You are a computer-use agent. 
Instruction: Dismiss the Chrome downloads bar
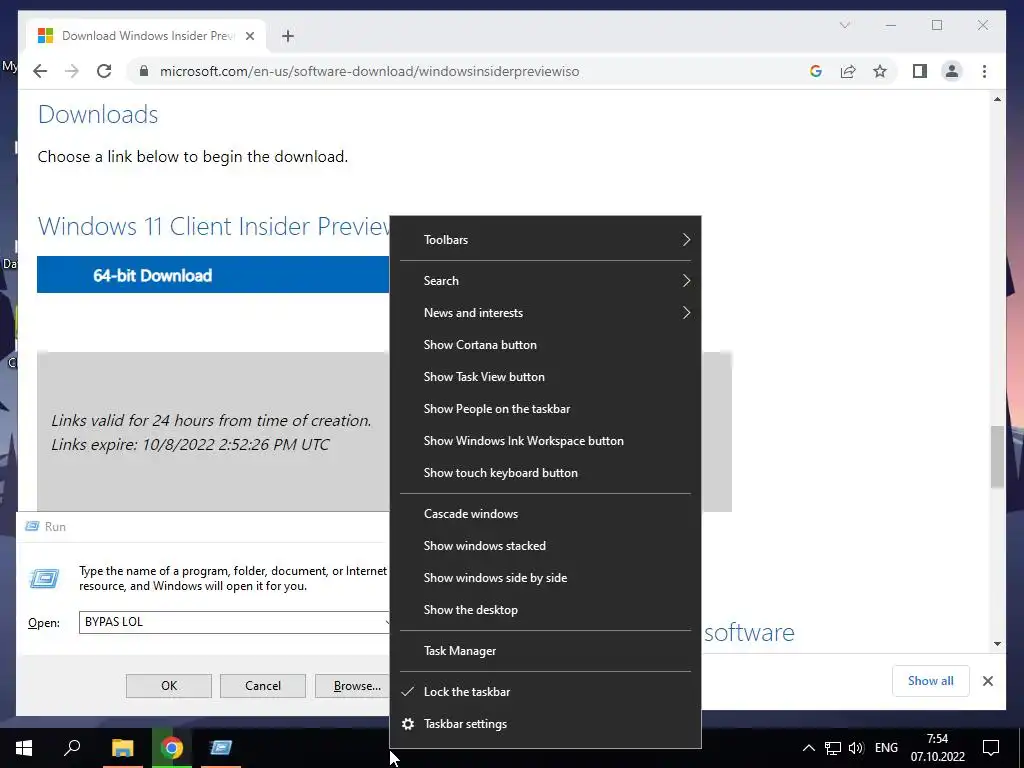click(x=988, y=681)
